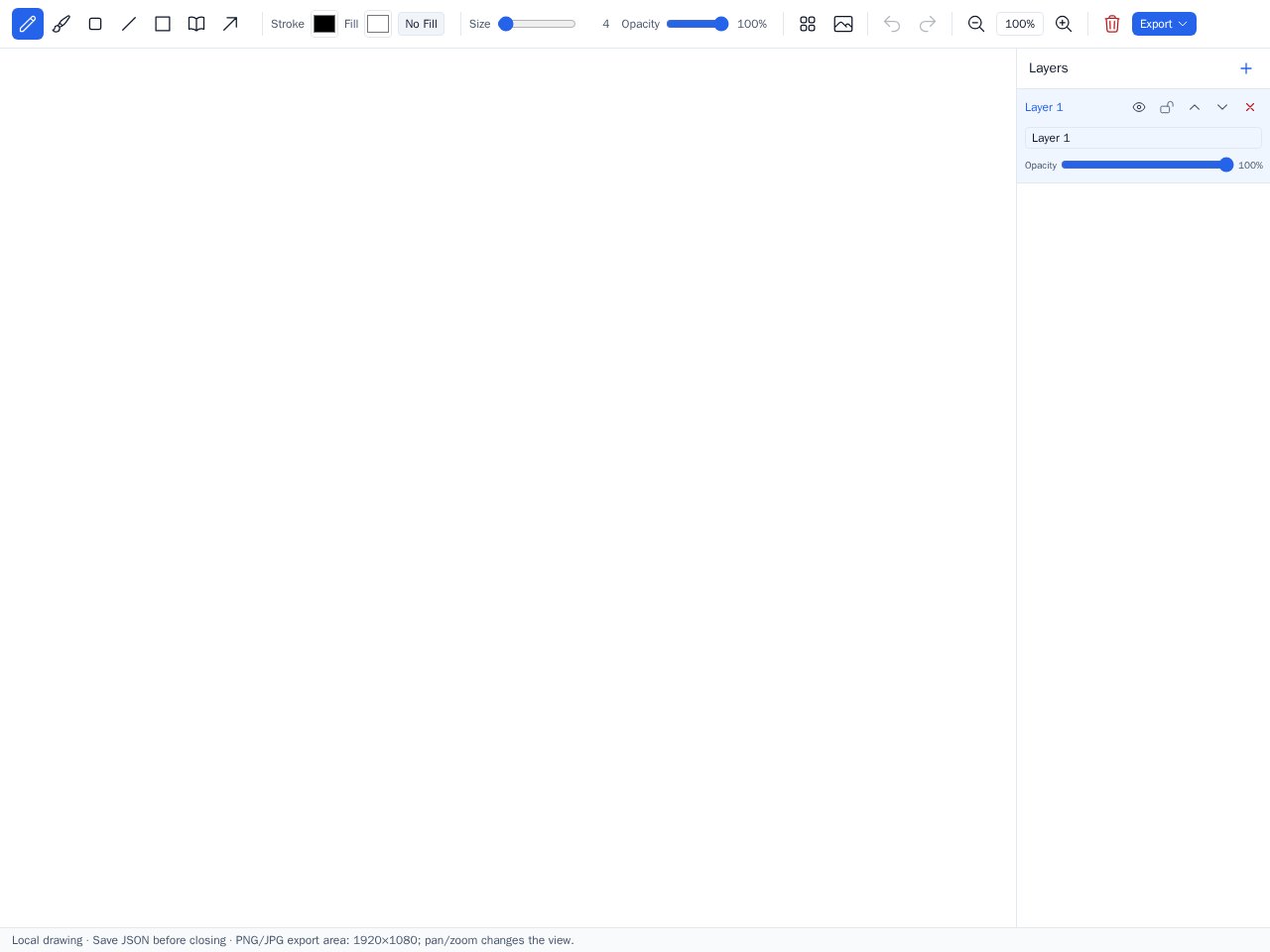The width and height of the screenshot is (1270, 952).
Task: Select the straight Line tool
Action: [x=129, y=24]
